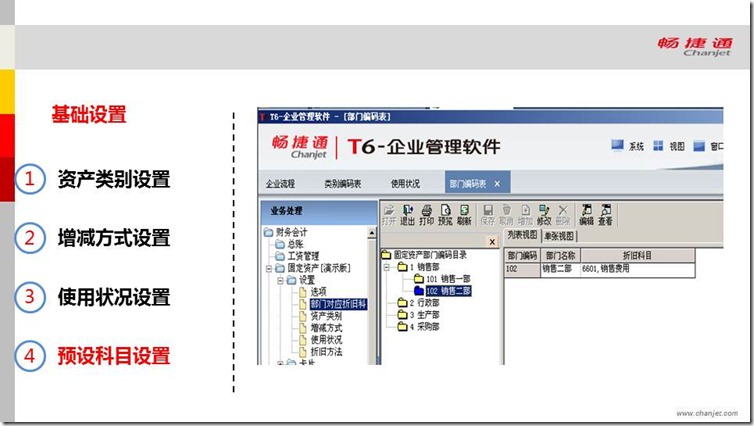
Task: Collapse the 1 销售部 department node
Action: pos(387,267)
